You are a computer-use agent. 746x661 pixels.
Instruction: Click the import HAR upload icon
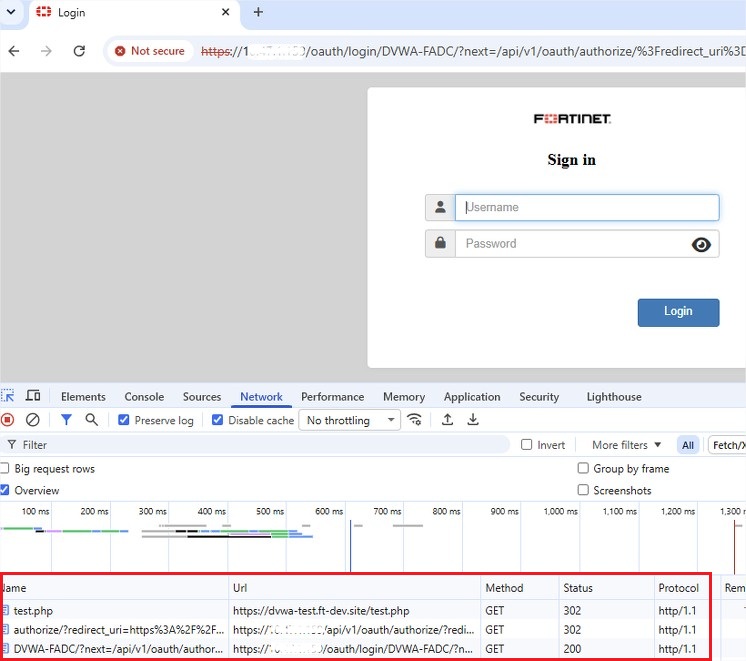pos(447,420)
